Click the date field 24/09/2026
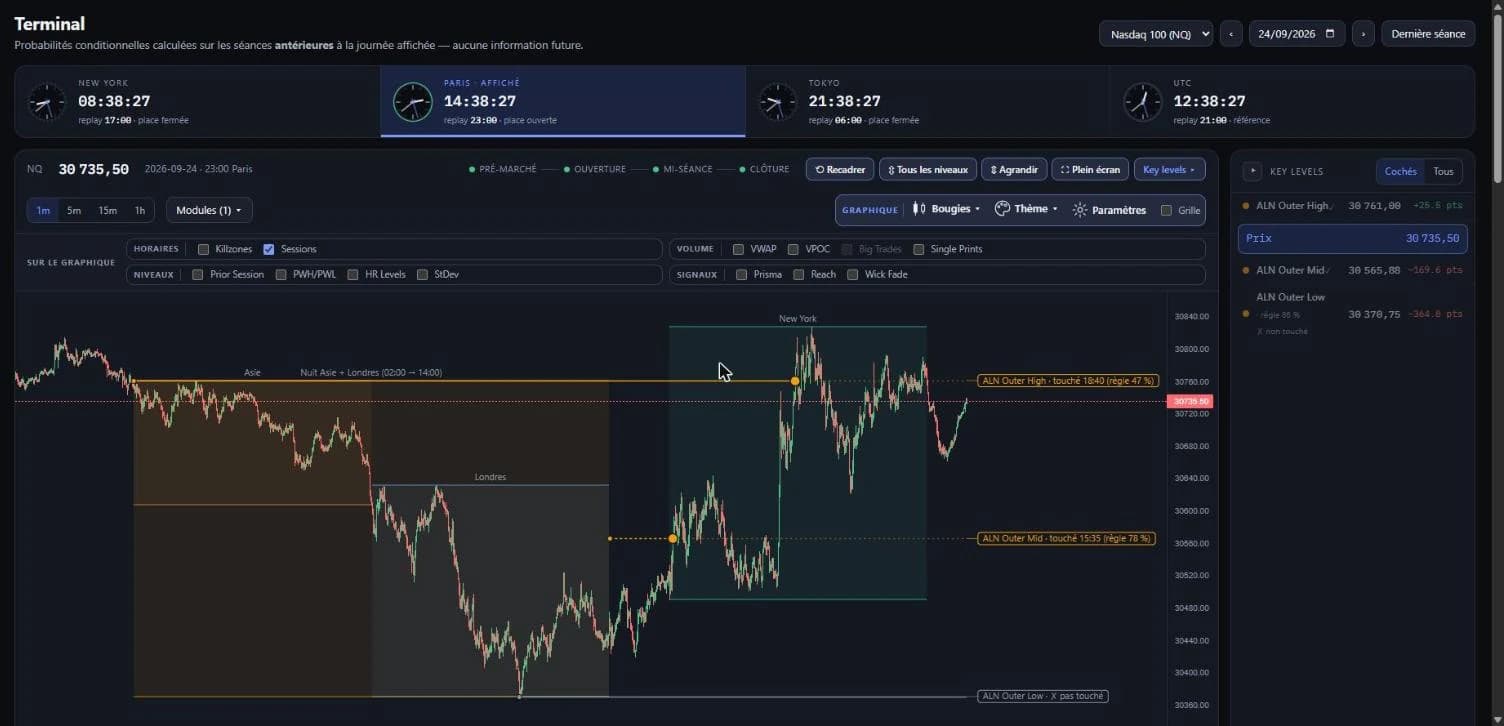The height and width of the screenshot is (726, 1504). coord(1296,33)
